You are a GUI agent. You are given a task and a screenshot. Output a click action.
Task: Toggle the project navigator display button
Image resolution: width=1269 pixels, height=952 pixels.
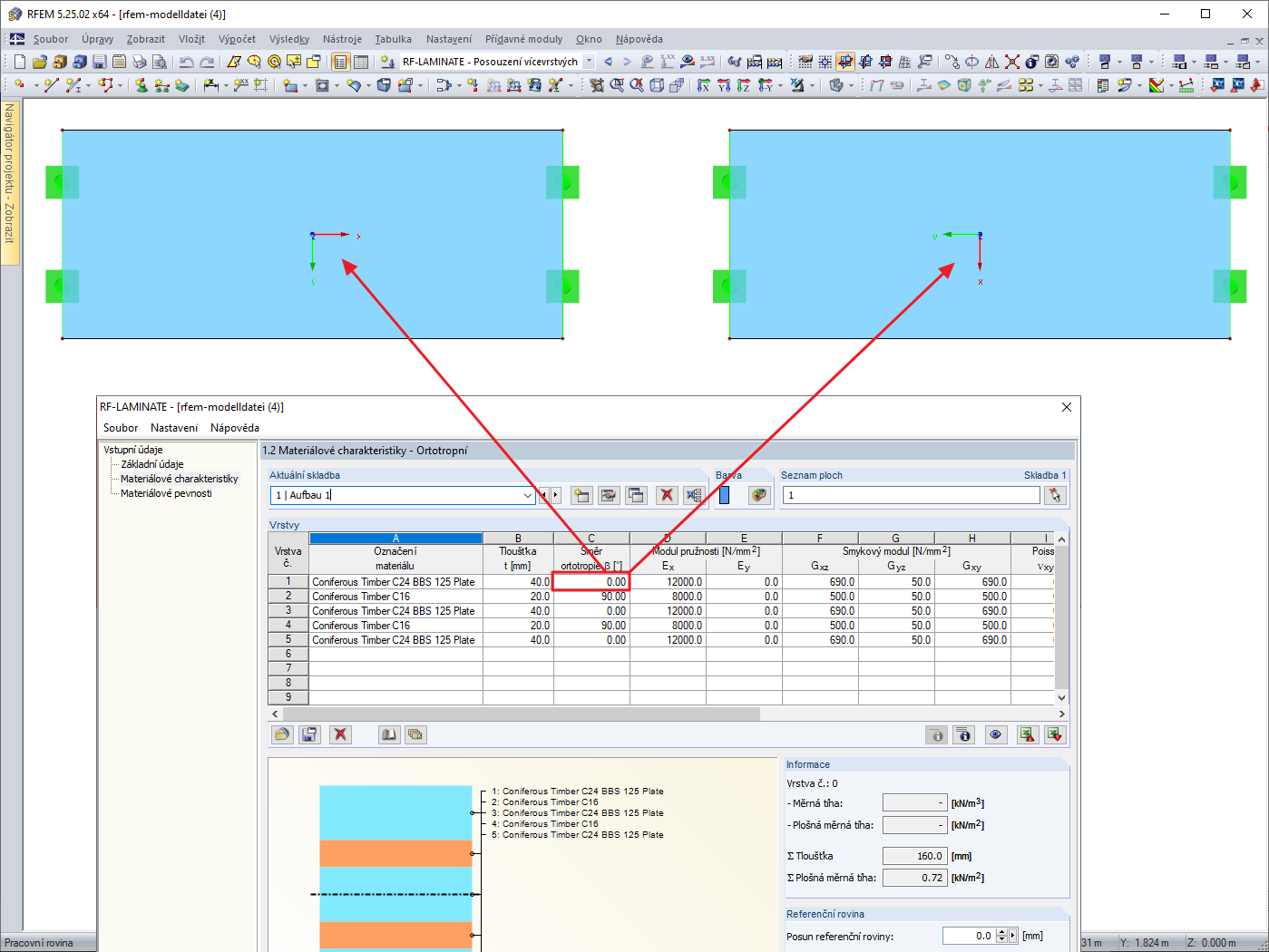pos(340,62)
